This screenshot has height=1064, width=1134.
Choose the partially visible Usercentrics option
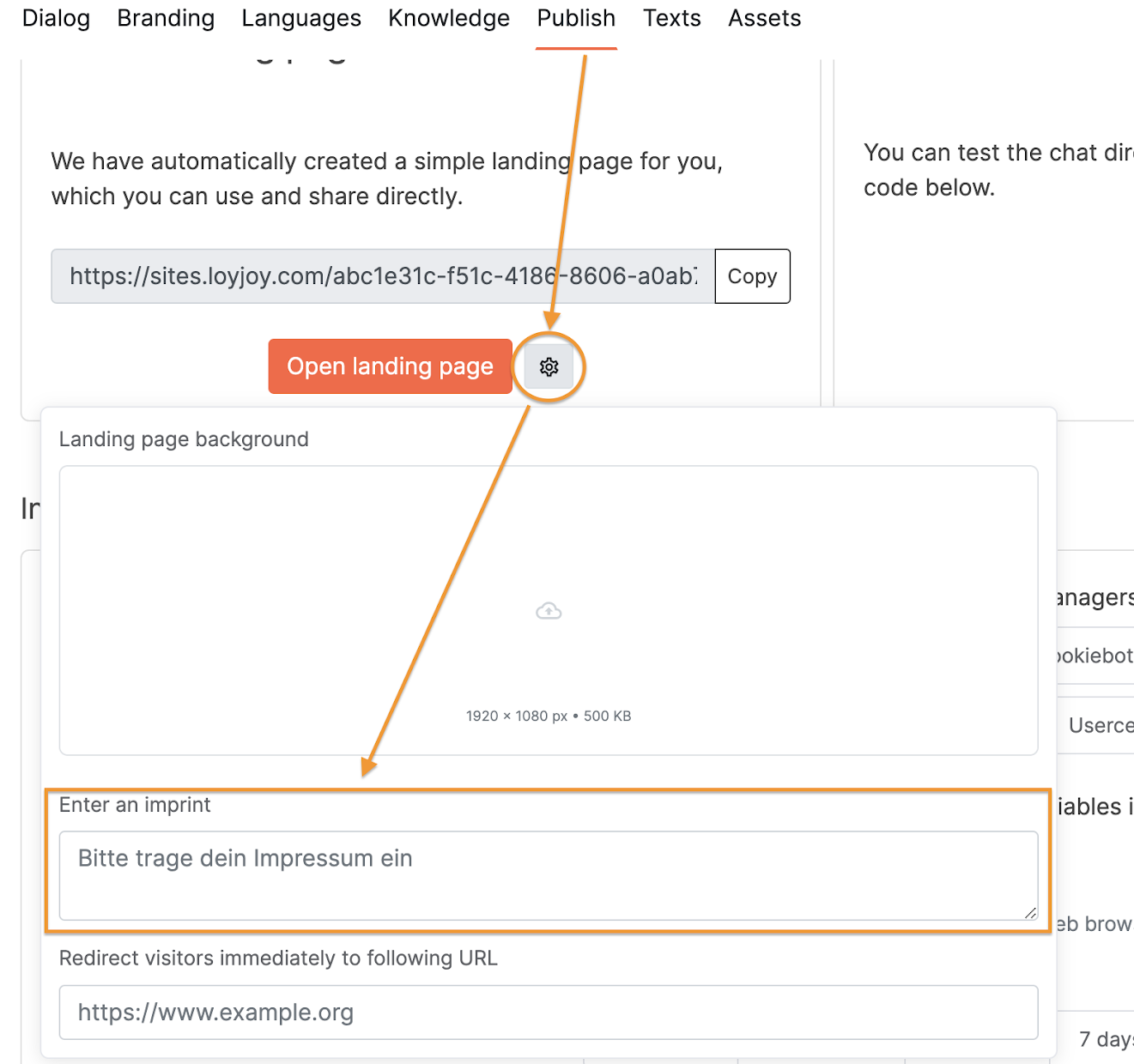coord(1100,726)
